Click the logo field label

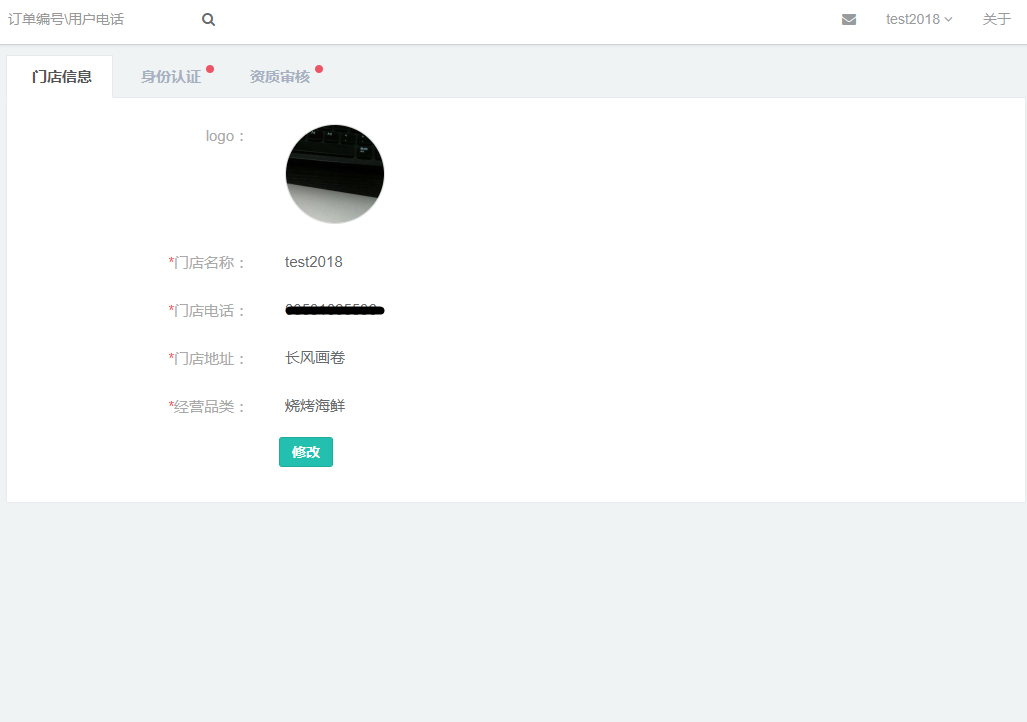tap(225, 136)
